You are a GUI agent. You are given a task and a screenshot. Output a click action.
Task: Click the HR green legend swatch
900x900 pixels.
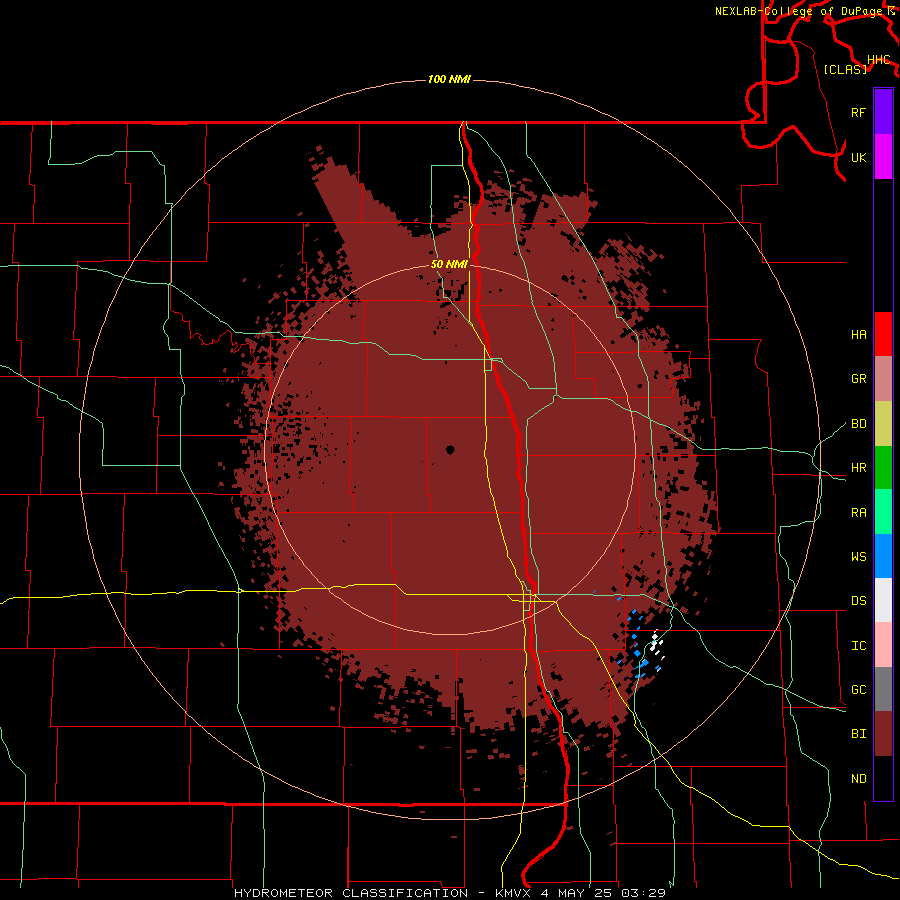click(883, 467)
